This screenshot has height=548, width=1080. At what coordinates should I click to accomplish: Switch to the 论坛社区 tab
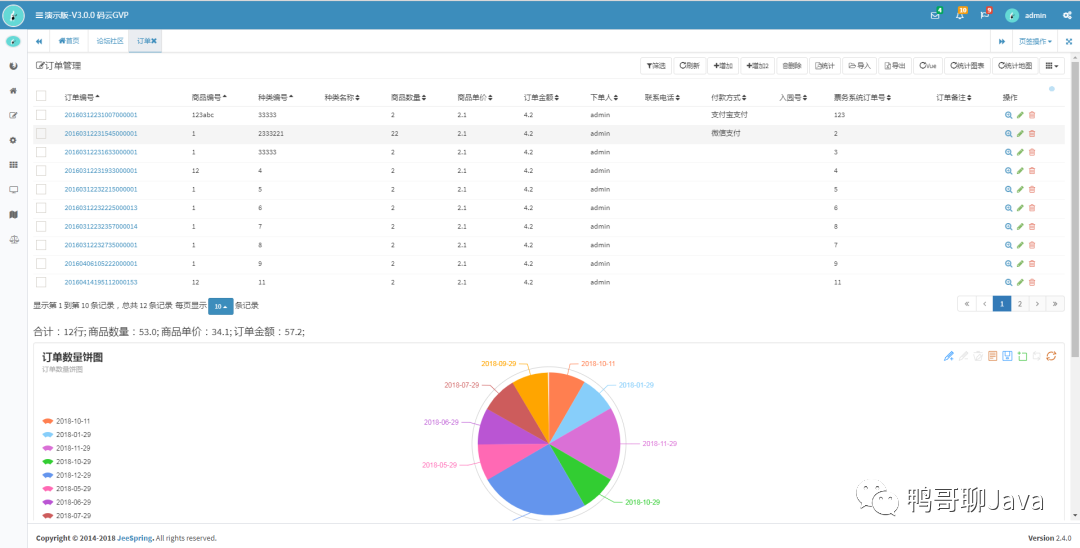coord(109,41)
